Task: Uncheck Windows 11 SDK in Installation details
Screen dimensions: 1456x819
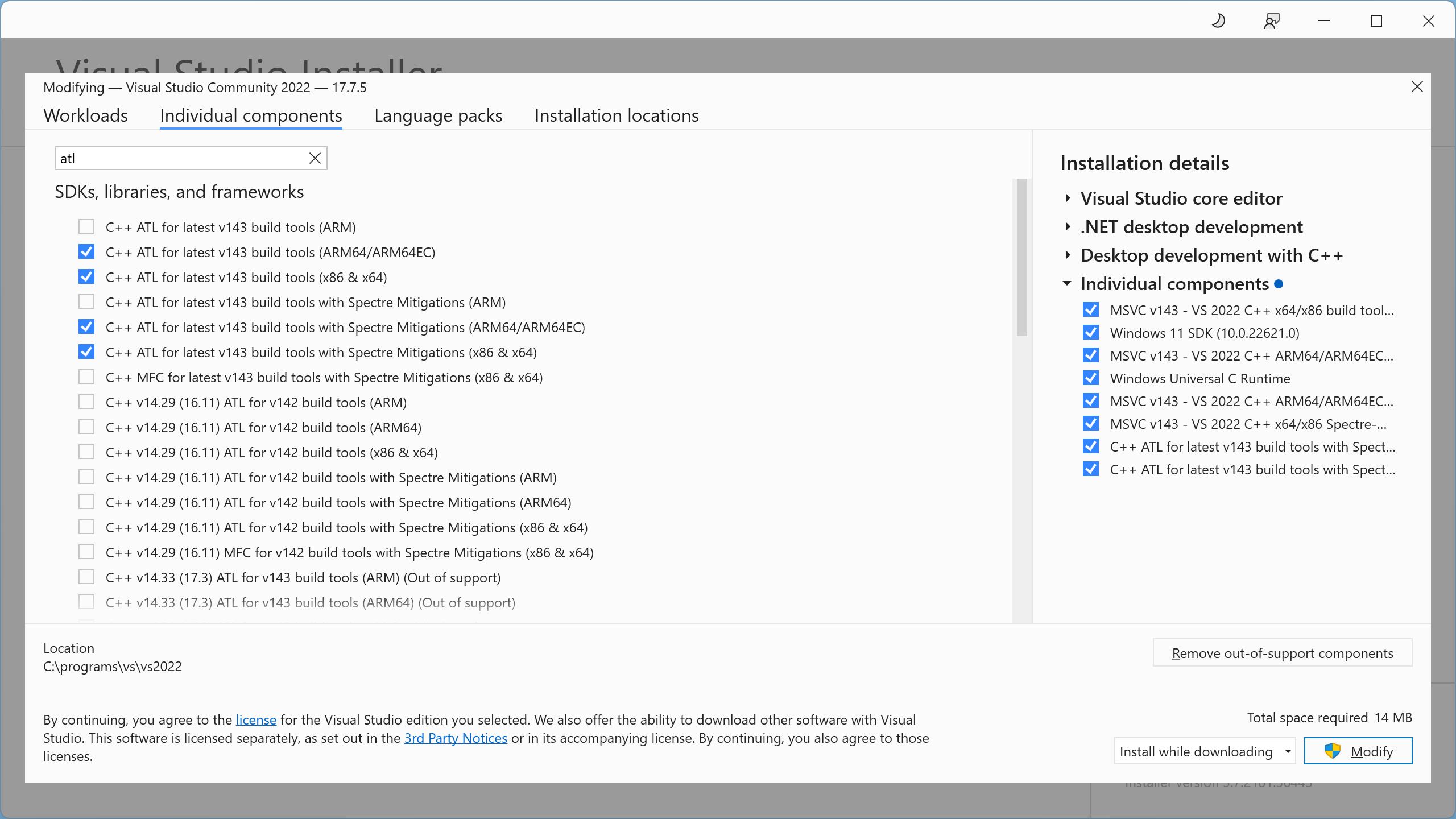Action: point(1090,333)
